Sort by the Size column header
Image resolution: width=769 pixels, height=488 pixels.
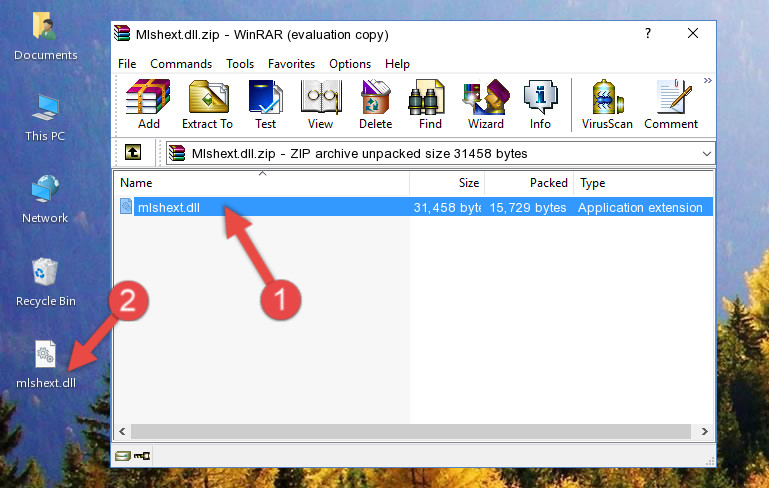(447, 183)
